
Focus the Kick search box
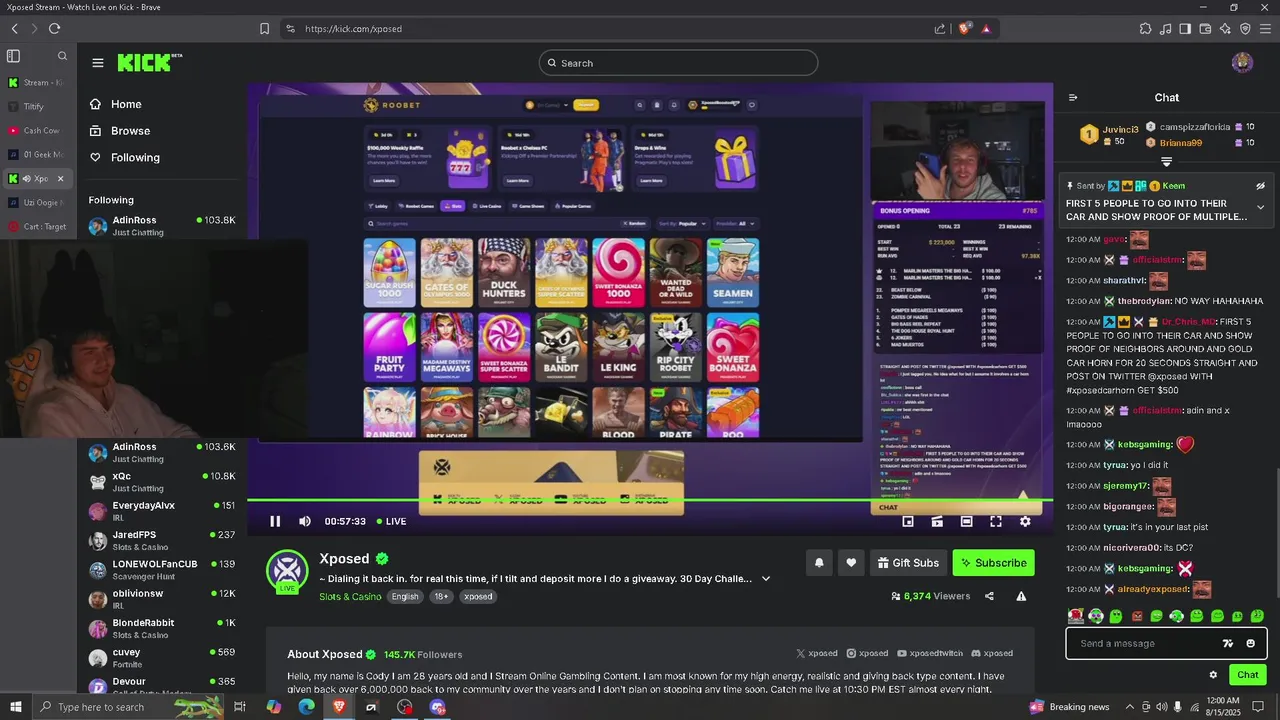678,63
